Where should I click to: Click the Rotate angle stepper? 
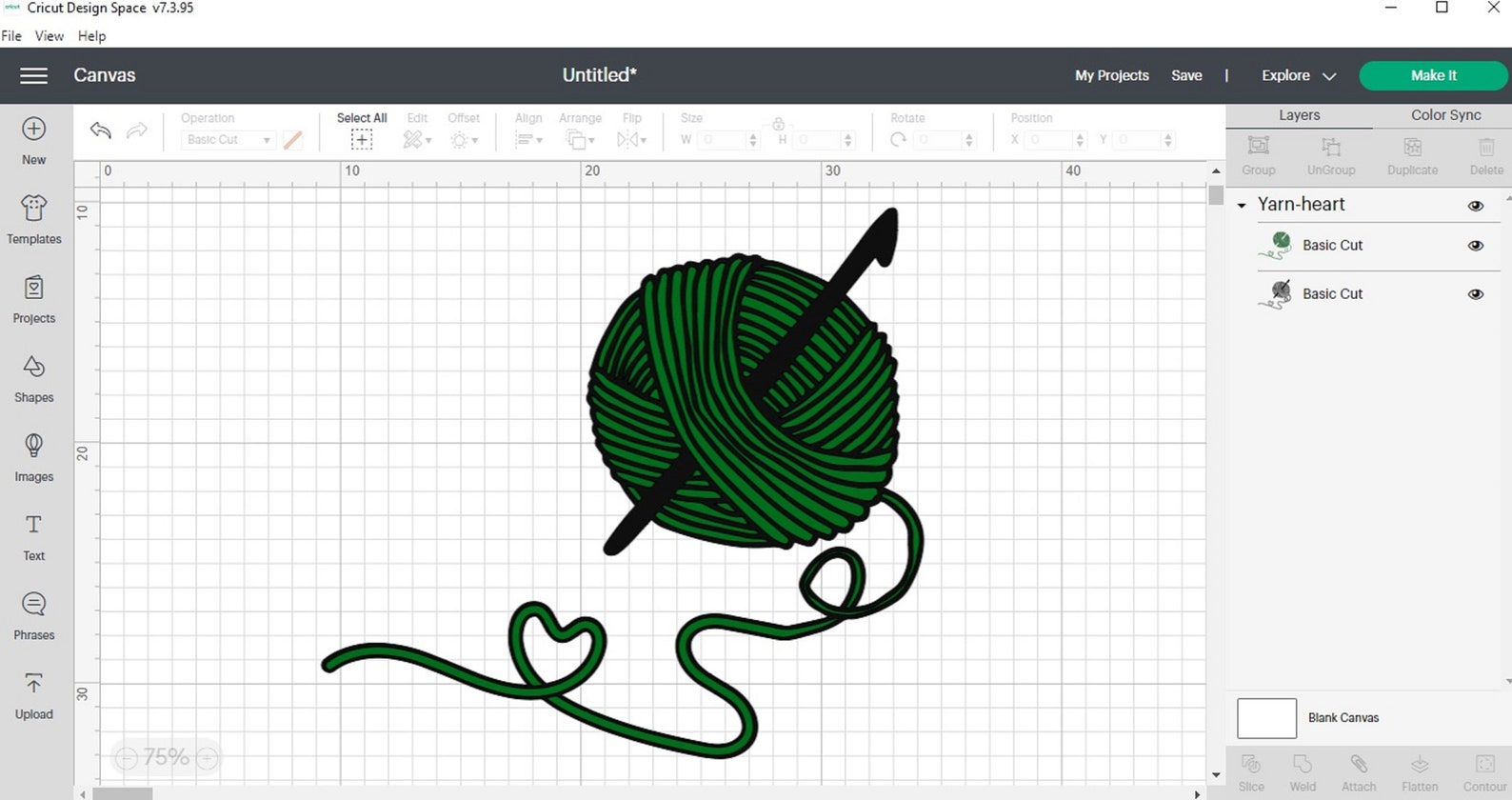point(969,140)
